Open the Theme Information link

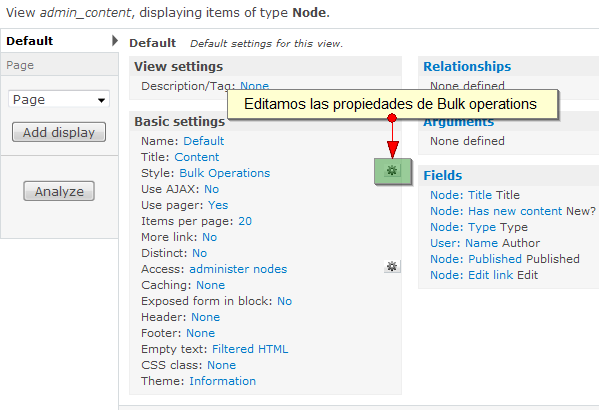(222, 381)
